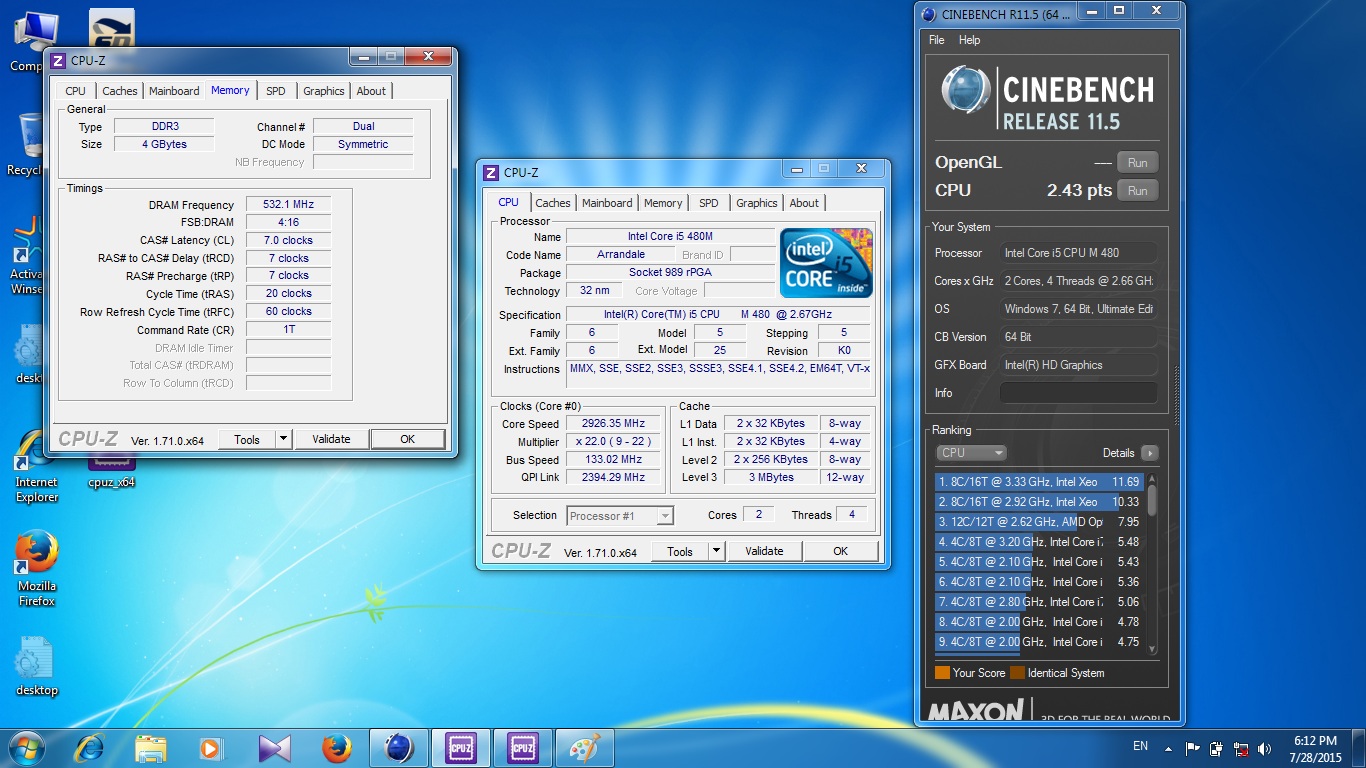Open Graphics tab in front CPU-Z window
The height and width of the screenshot is (768, 1366).
(757, 203)
